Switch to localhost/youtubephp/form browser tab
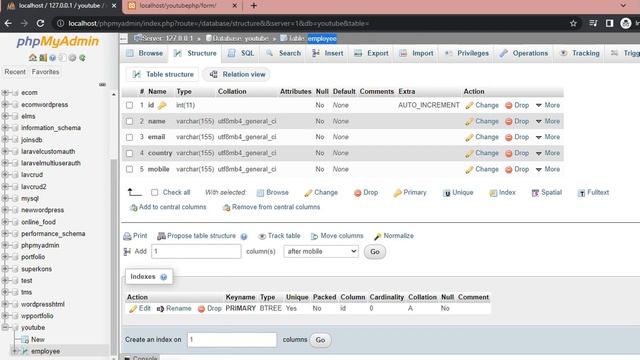The height and width of the screenshot is (360, 640). click(182, 6)
